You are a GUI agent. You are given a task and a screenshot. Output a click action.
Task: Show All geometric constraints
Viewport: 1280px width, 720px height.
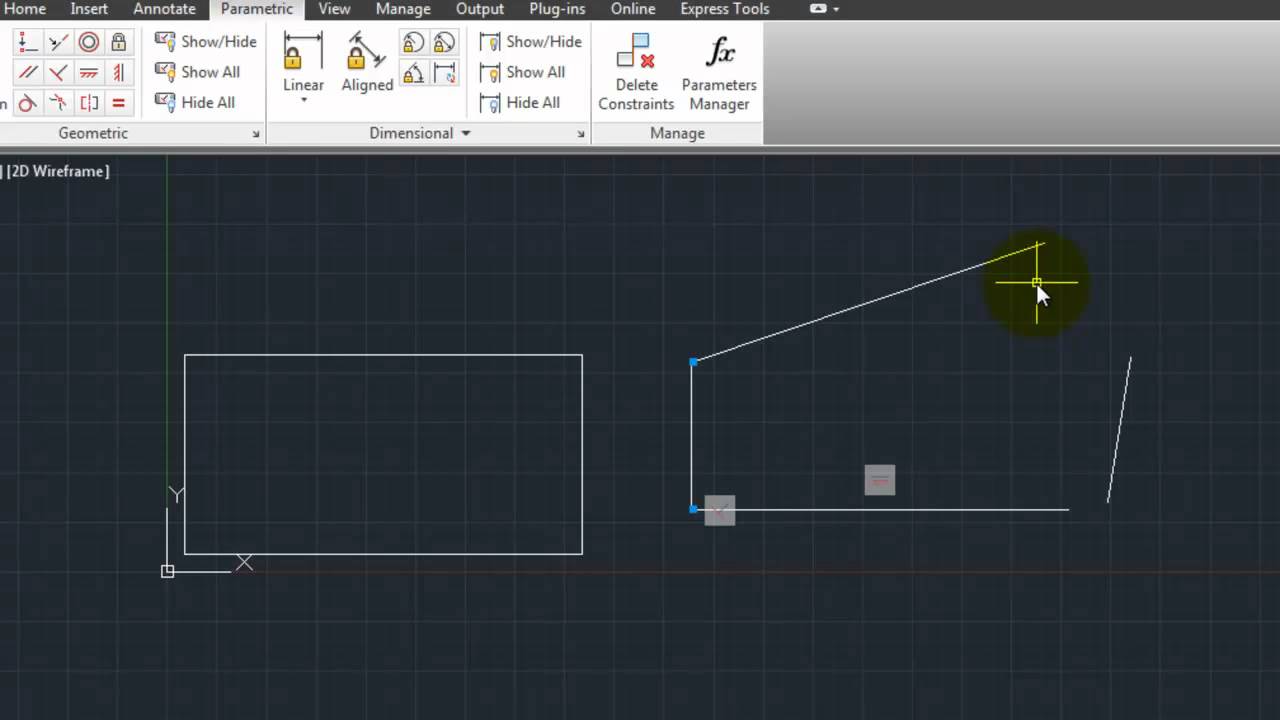[x=197, y=72]
